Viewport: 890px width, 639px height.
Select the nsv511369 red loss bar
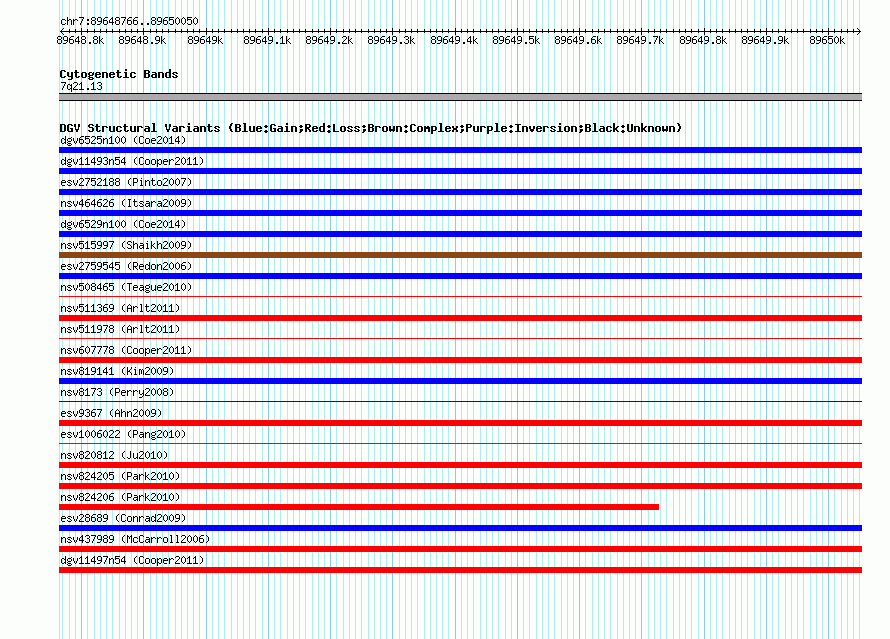coord(460,318)
